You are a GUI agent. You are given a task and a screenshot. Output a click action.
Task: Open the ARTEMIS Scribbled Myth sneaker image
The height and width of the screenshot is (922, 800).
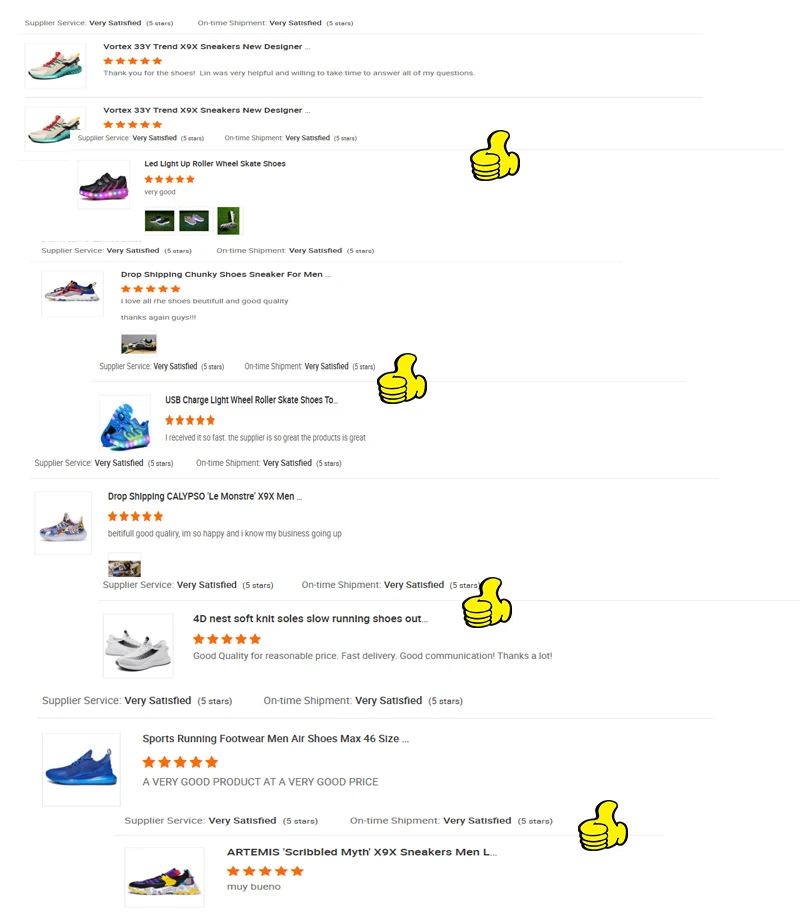click(165, 877)
